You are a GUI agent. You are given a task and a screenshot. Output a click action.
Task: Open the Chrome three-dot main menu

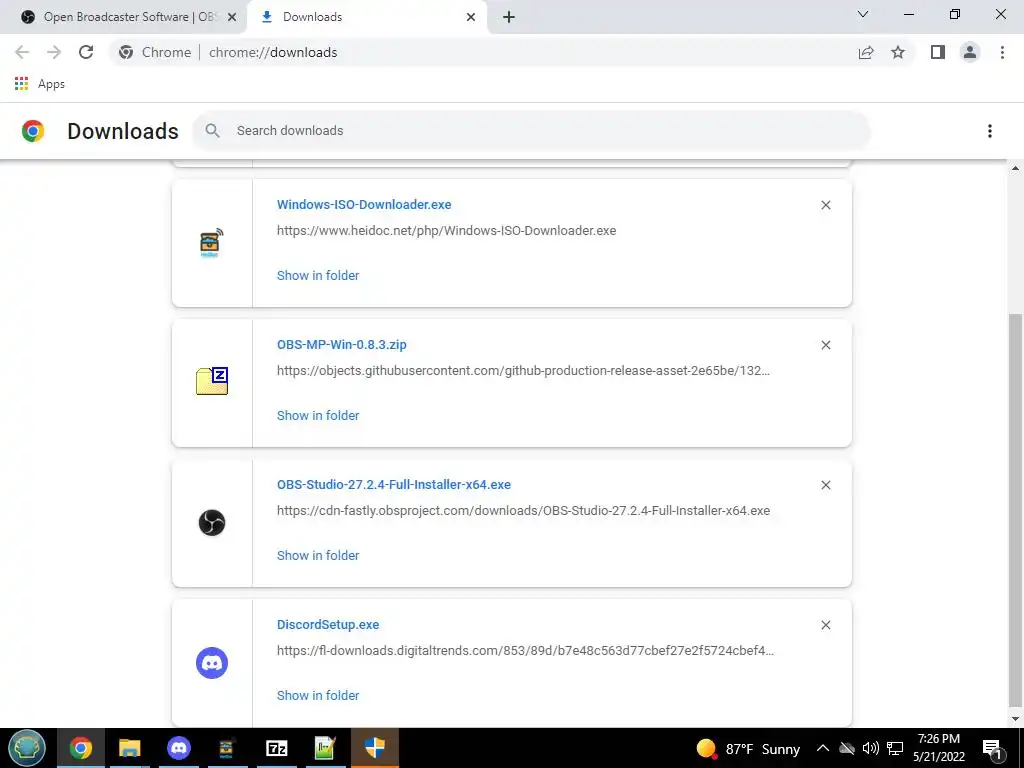point(1002,52)
